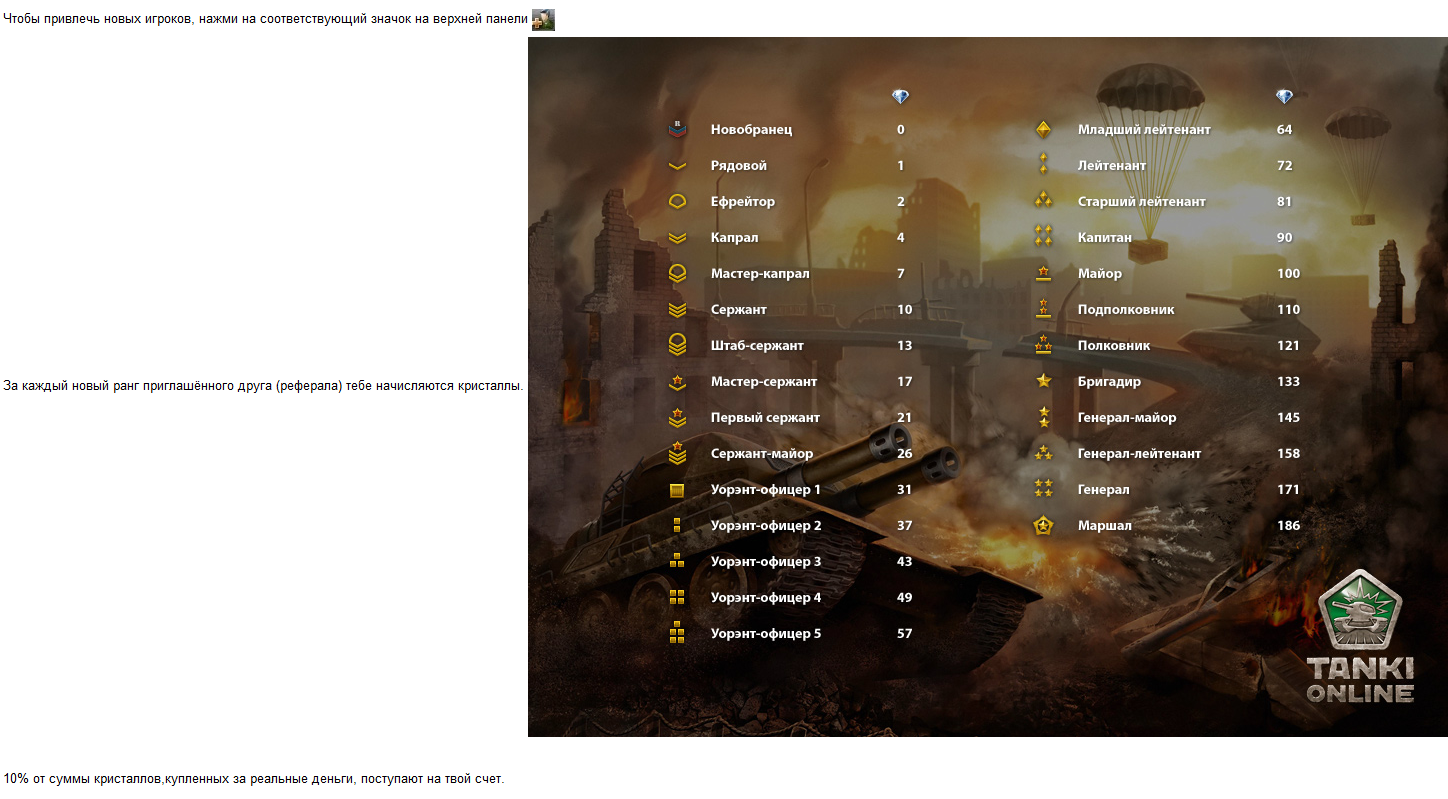Viewport: 1448px width, 799px height.
Task: Click the Подполковник rank icon
Action: click(1043, 309)
